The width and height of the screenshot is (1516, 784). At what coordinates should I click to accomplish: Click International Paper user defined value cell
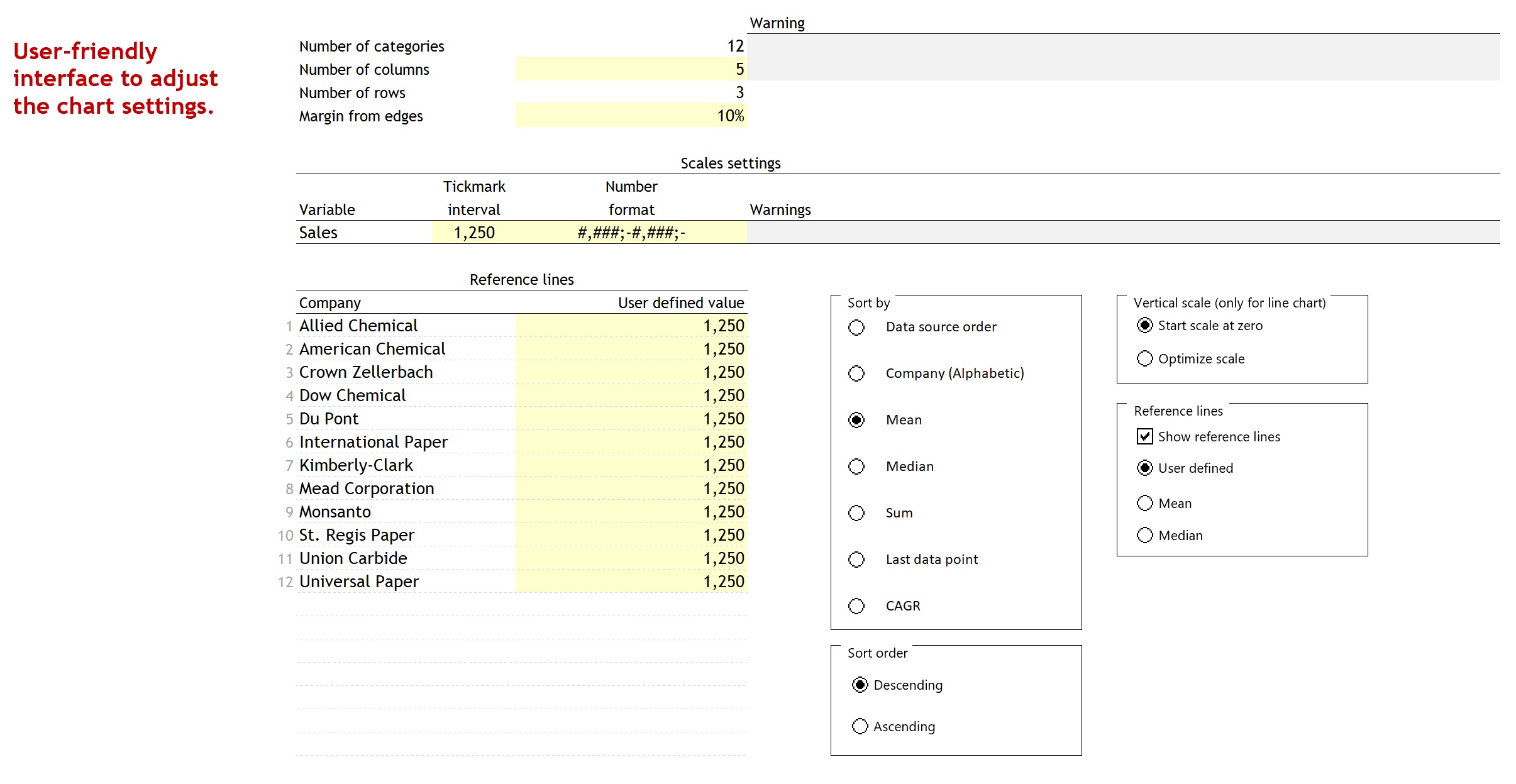631,442
